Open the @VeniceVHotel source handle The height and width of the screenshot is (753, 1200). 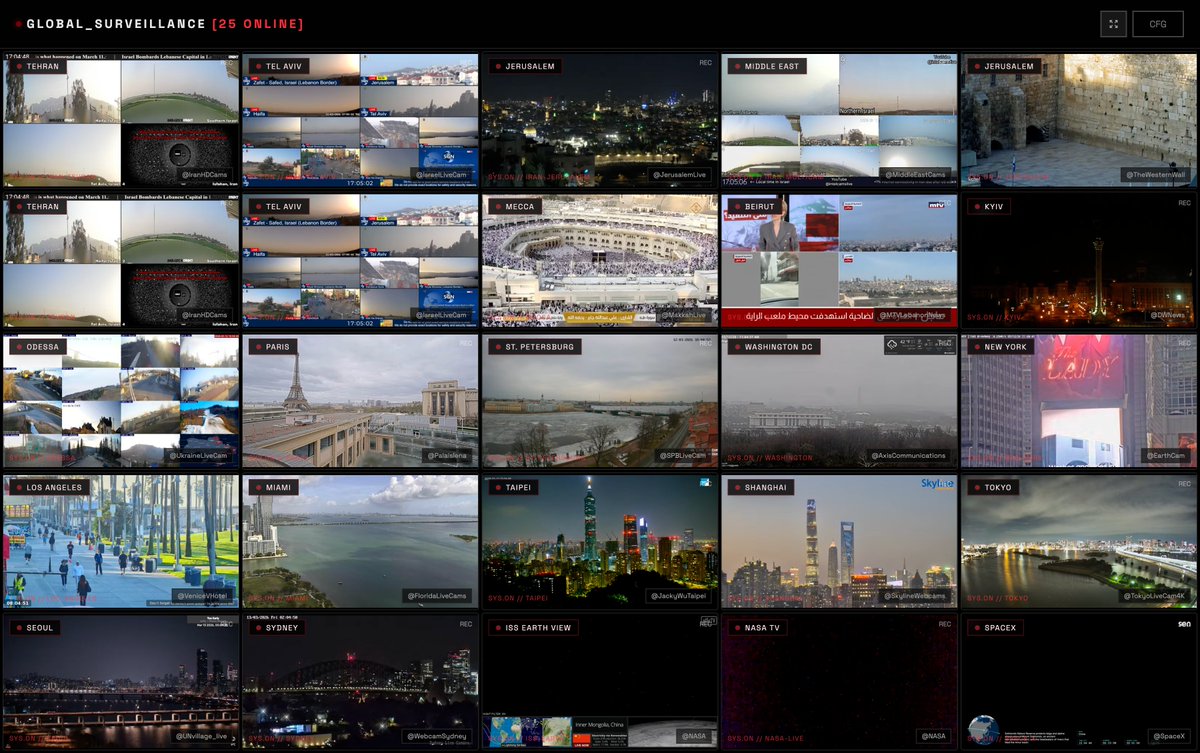[201, 595]
